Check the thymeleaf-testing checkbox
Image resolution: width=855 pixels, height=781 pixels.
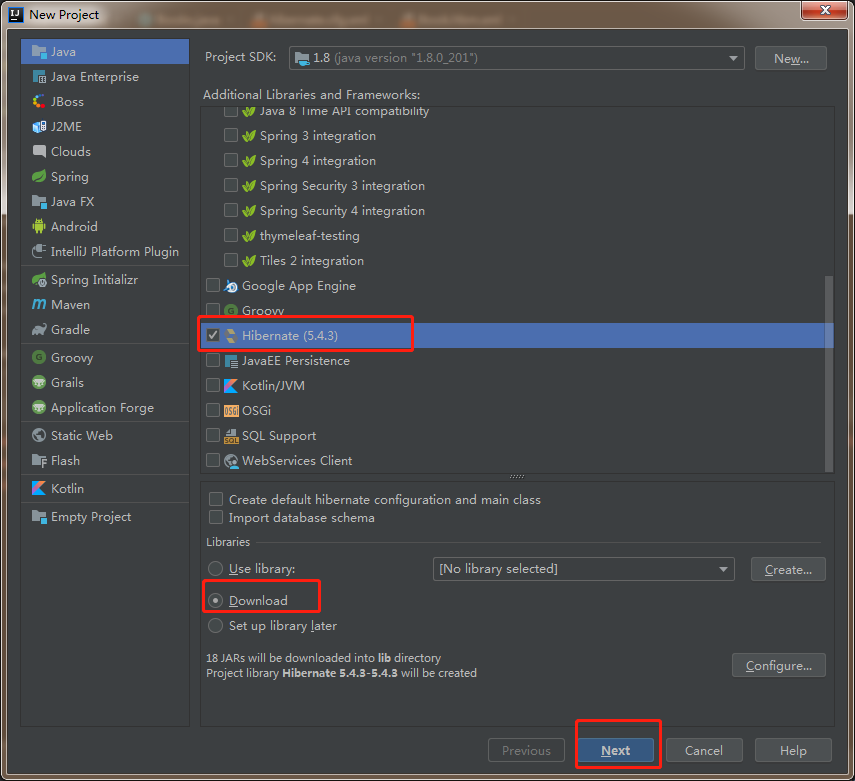[231, 235]
